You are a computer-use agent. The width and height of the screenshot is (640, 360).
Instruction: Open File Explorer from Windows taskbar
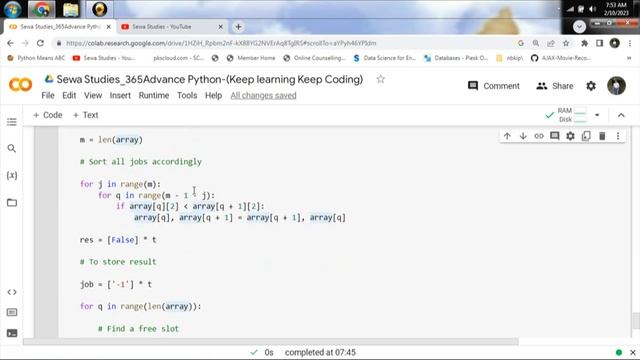point(70,9)
